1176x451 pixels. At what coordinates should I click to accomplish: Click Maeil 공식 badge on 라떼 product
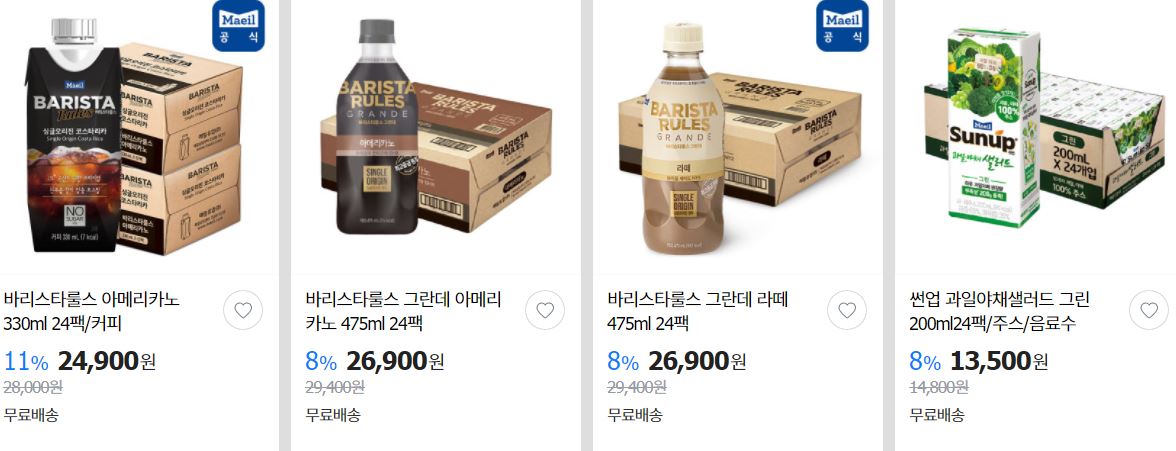pyautogui.click(x=842, y=26)
